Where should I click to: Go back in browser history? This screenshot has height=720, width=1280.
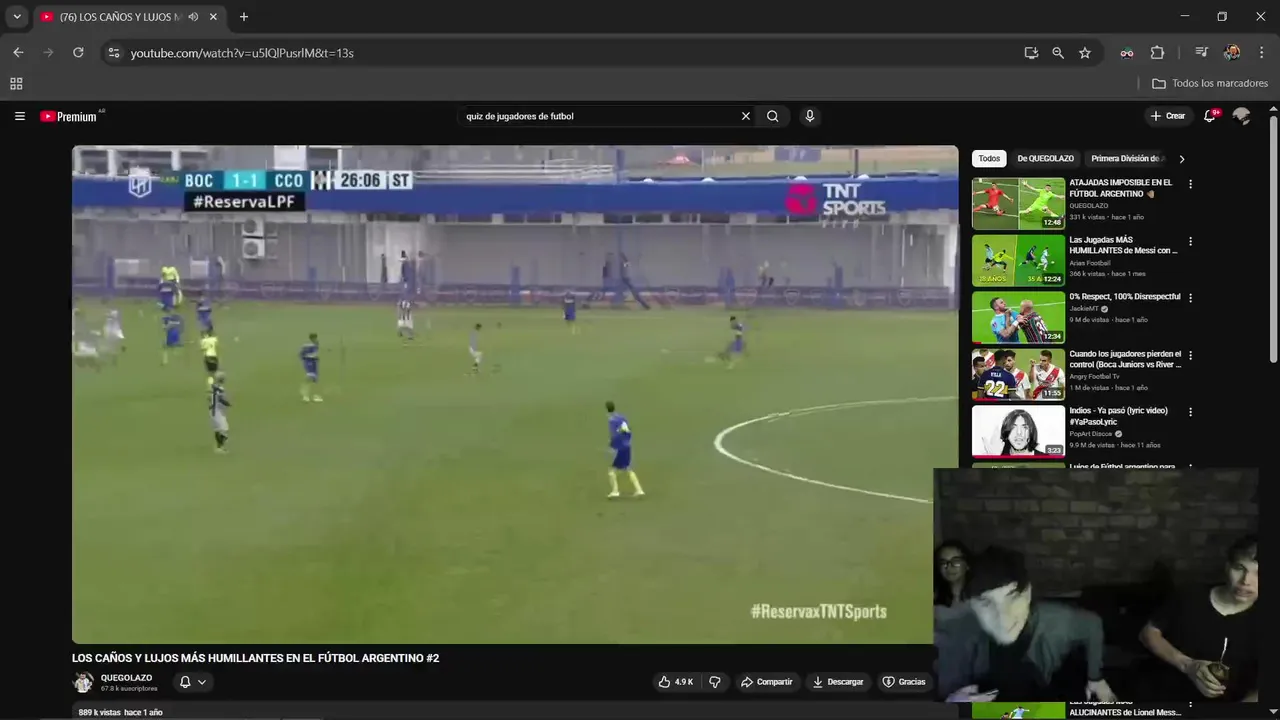click(18, 53)
